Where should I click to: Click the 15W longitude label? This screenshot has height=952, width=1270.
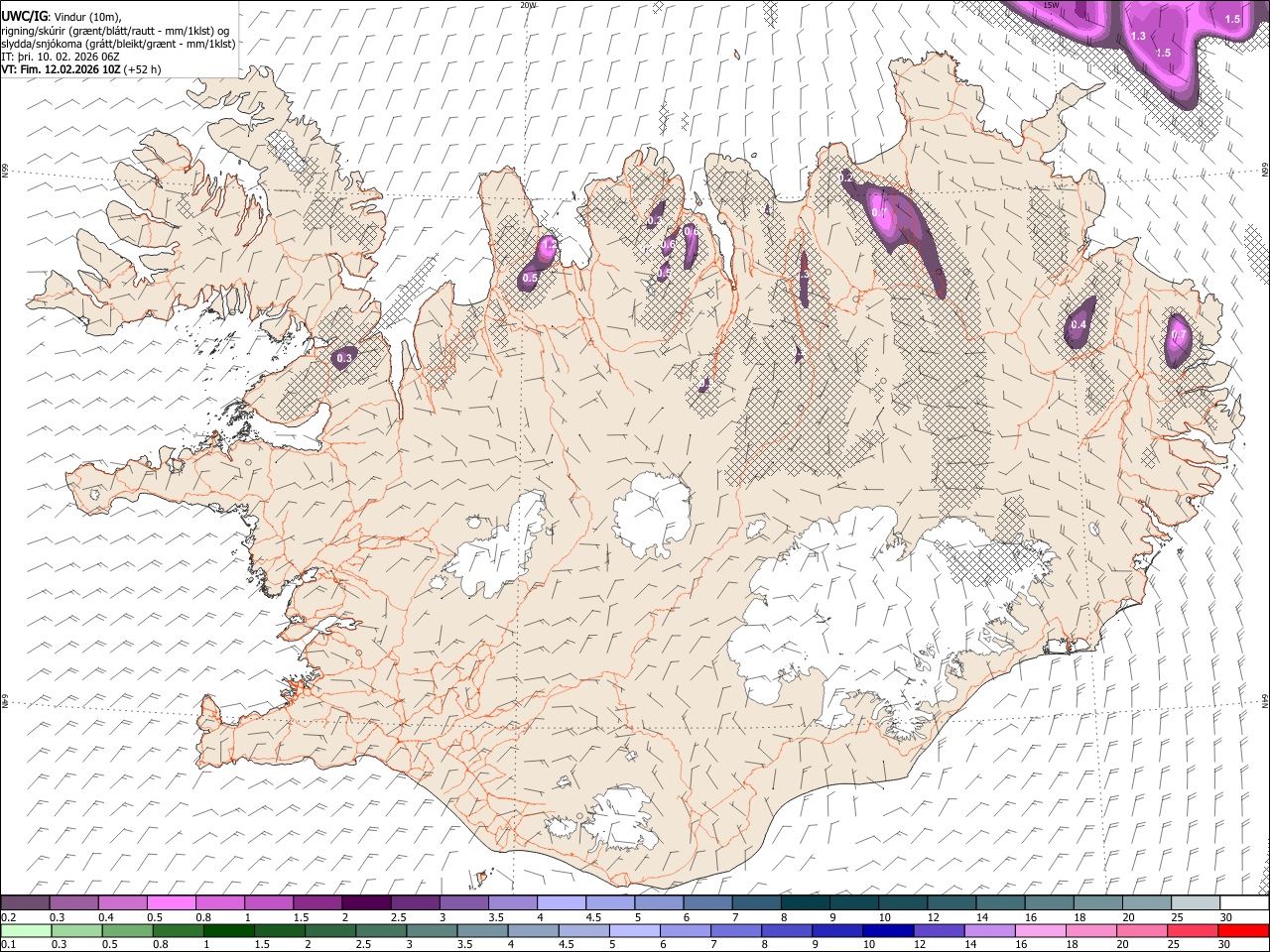[x=1052, y=5]
